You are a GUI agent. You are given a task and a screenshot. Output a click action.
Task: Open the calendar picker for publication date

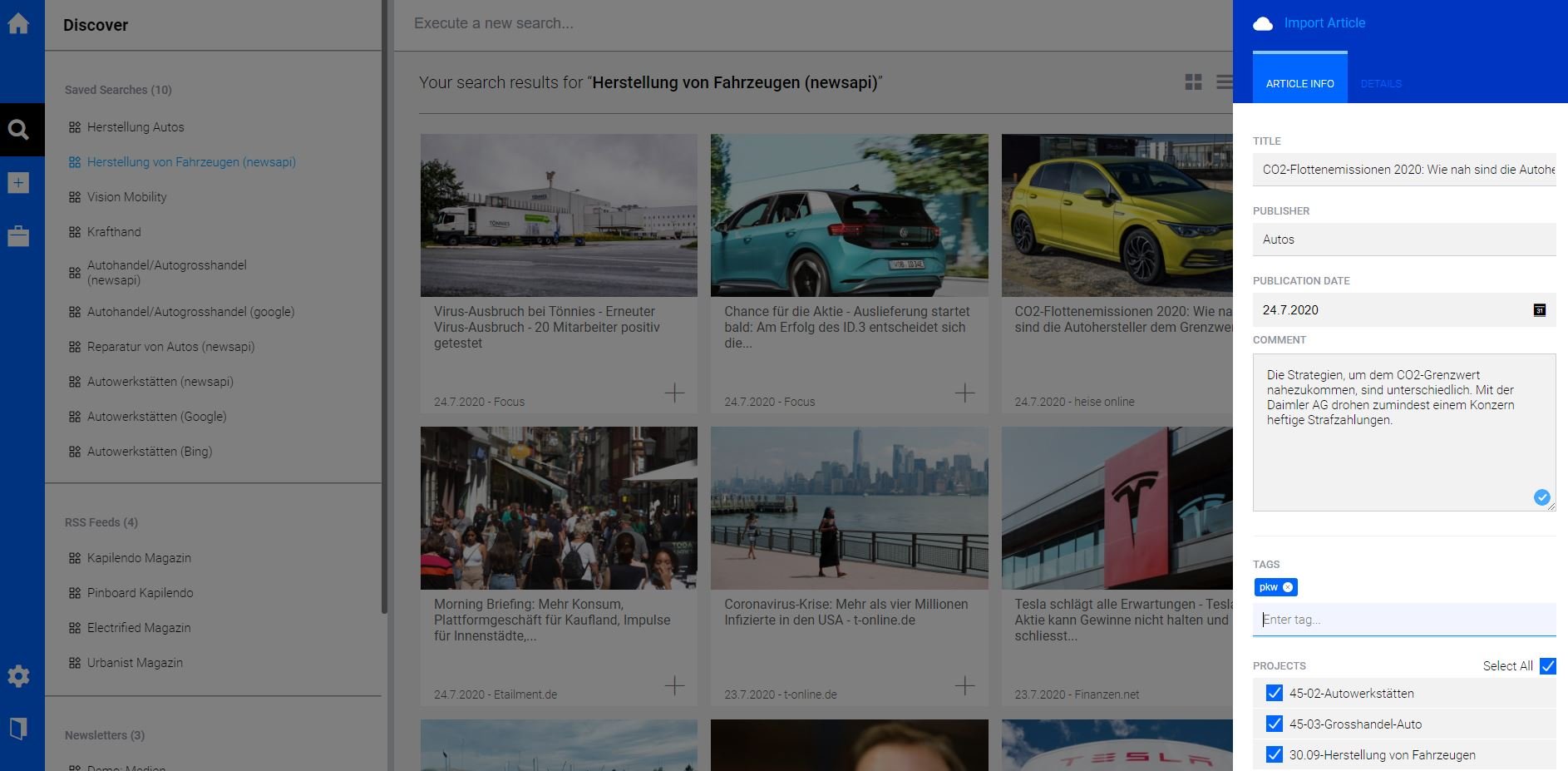click(1540, 310)
